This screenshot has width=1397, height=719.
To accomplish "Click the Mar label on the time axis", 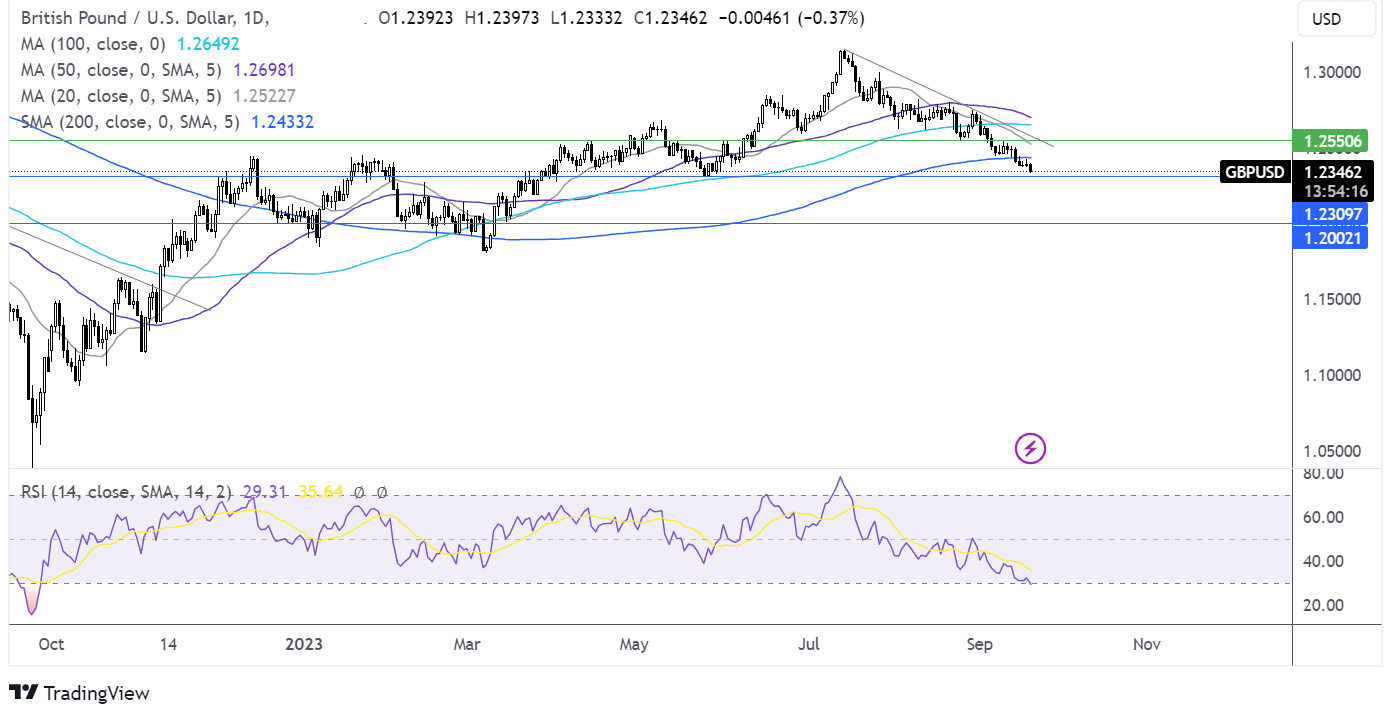I will pyautogui.click(x=466, y=645).
